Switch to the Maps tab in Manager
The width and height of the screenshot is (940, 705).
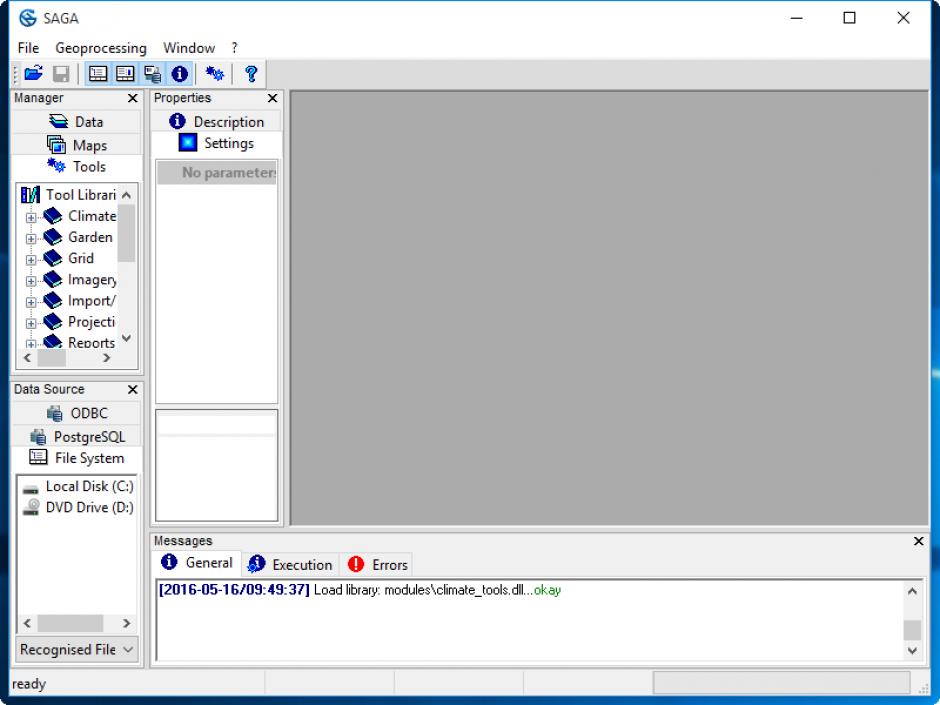pyautogui.click(x=76, y=145)
